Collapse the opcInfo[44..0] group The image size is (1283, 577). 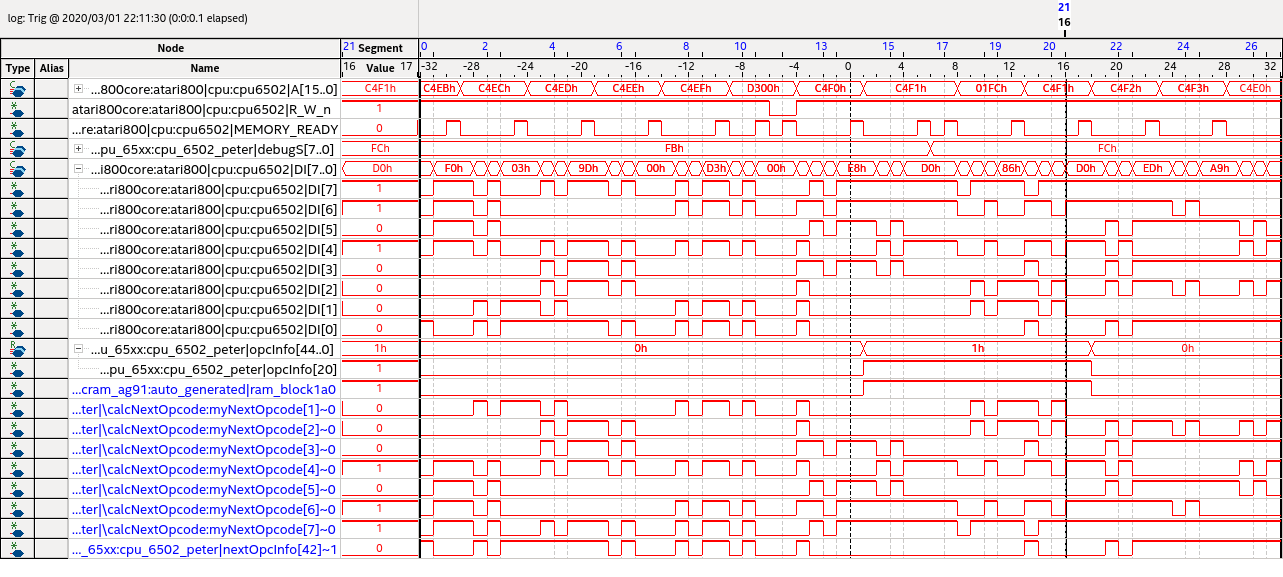point(78,349)
